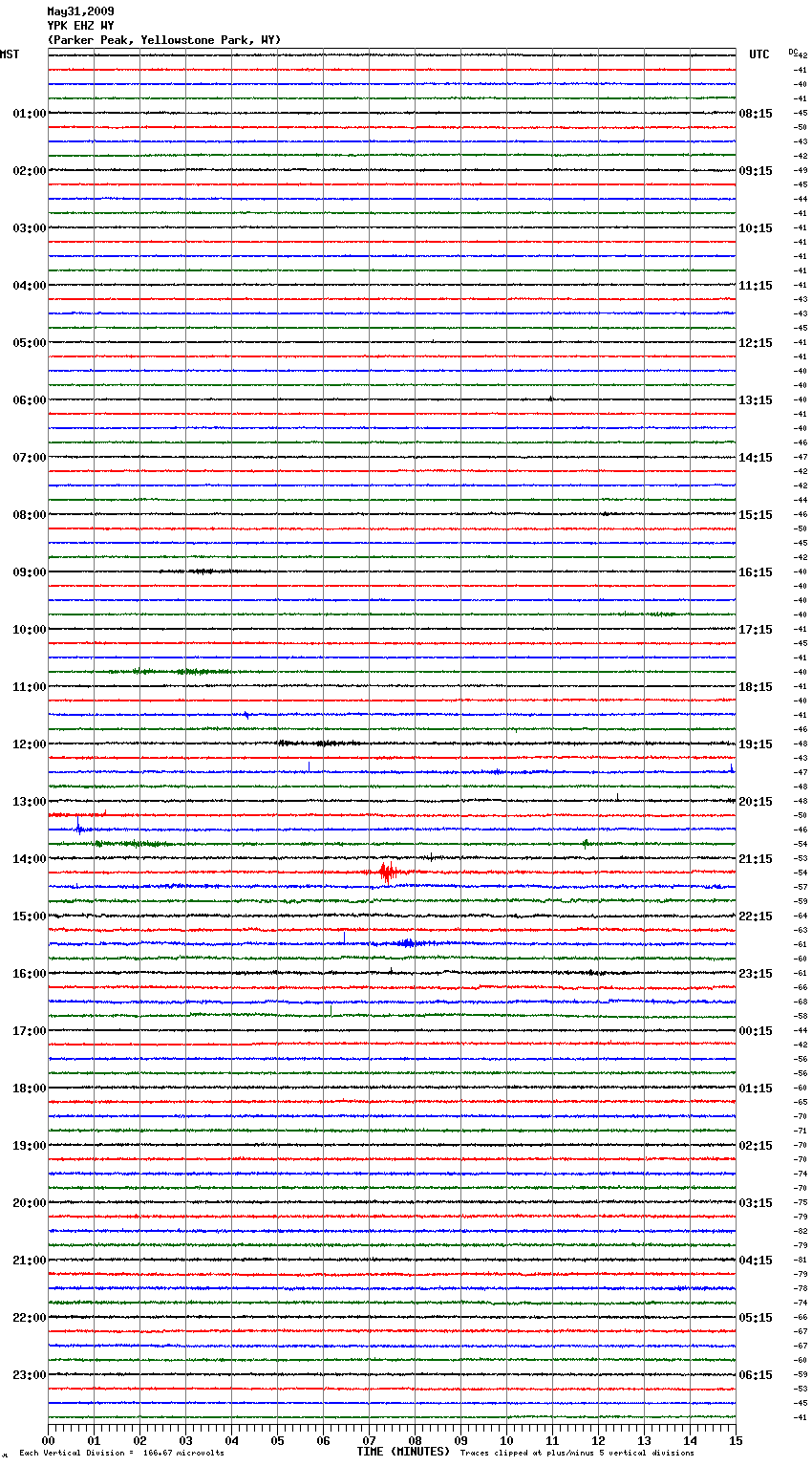Click the '13:15' UTC time label
Image resolution: width=812 pixels, height=1466 pixels.
pyautogui.click(x=756, y=400)
